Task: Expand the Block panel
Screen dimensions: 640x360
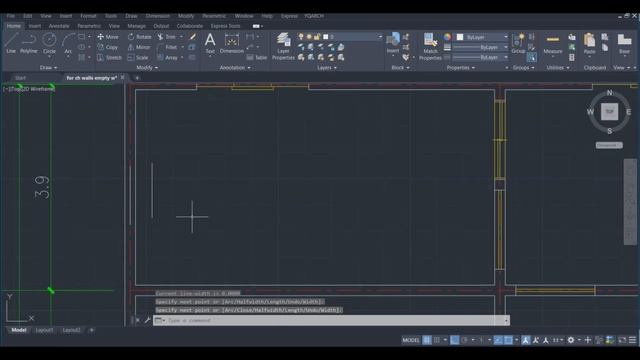Action: 400,68
